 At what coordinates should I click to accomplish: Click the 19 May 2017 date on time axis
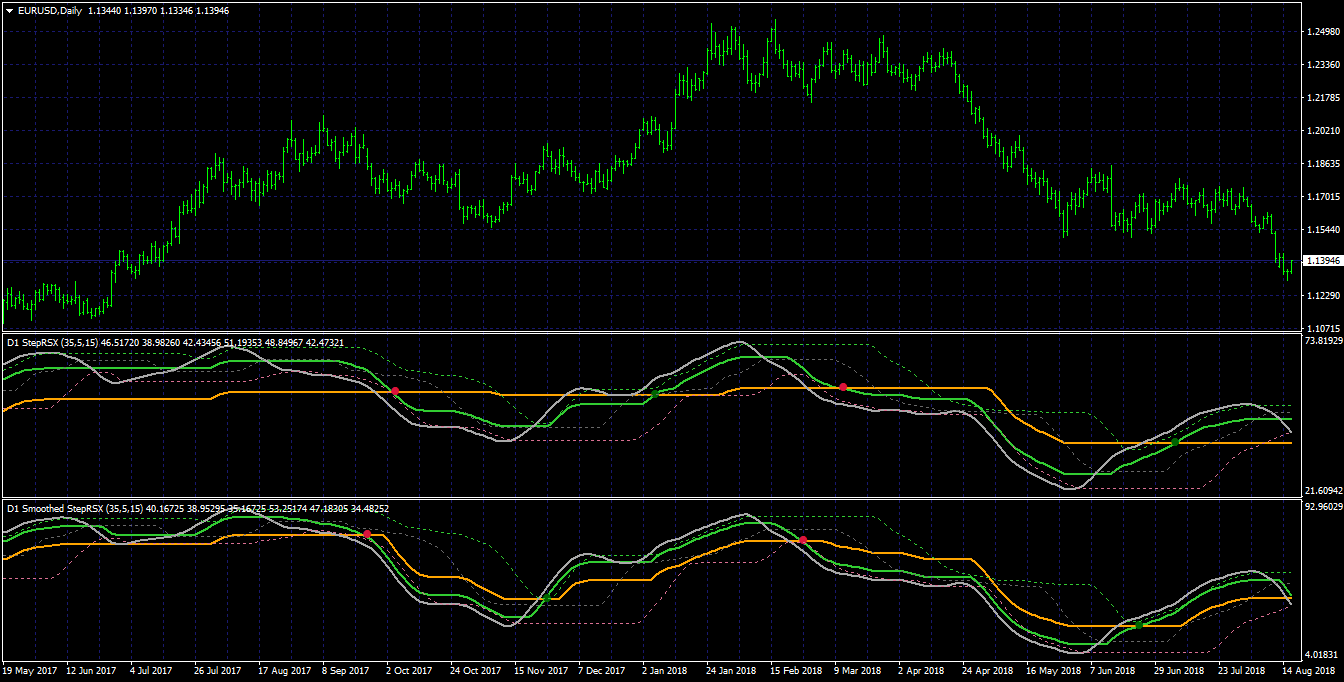click(30, 671)
